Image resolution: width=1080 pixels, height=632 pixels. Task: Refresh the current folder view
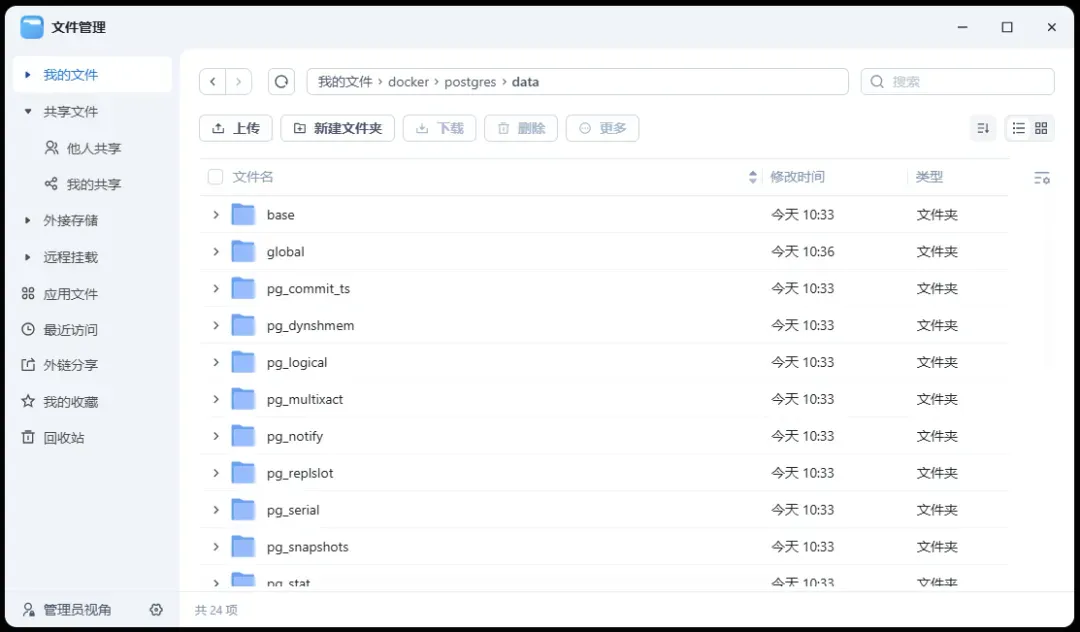281,81
